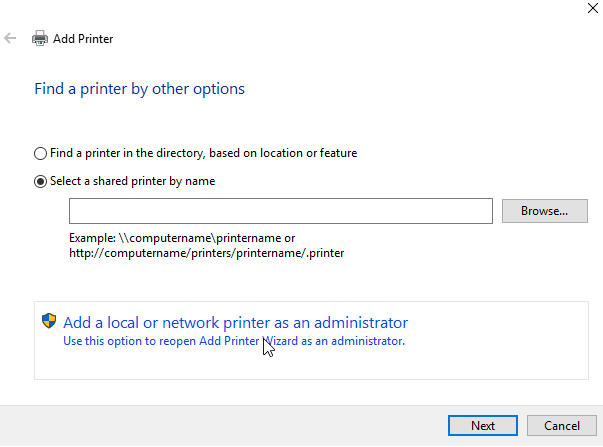
Task: Click the UAC shield icon
Action: tap(49, 320)
